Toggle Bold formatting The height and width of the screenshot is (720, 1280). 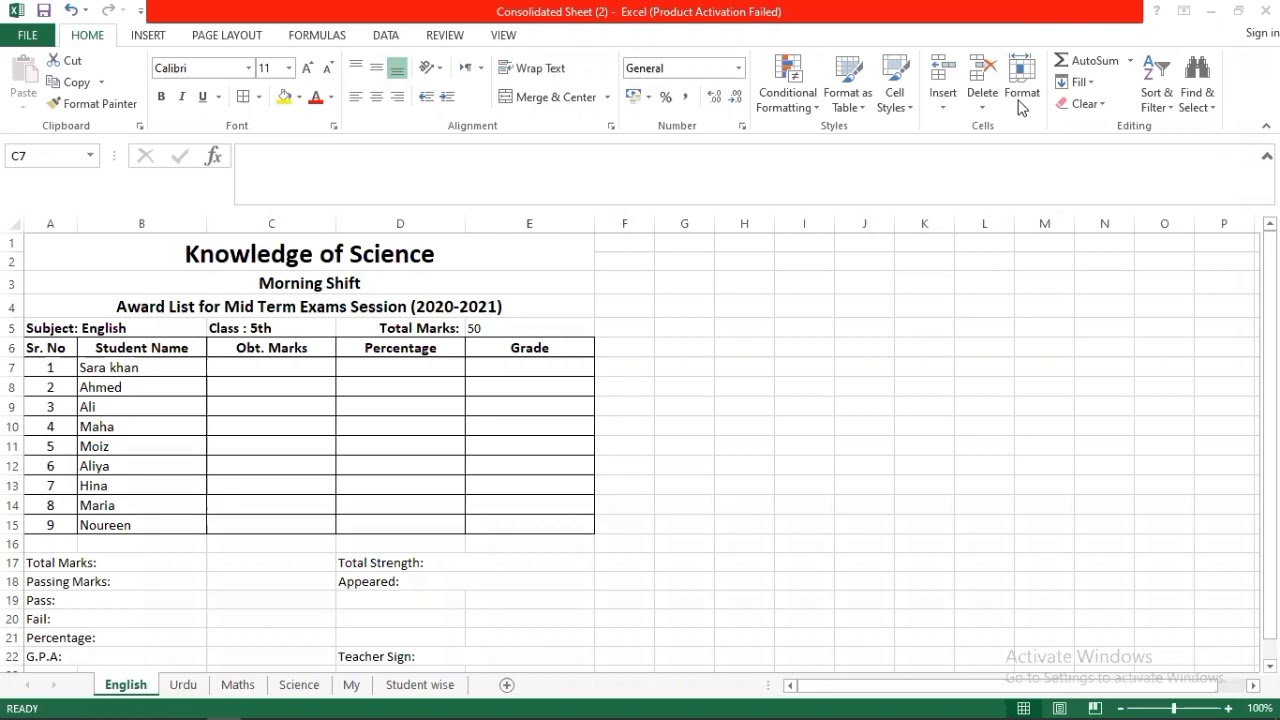(x=161, y=97)
